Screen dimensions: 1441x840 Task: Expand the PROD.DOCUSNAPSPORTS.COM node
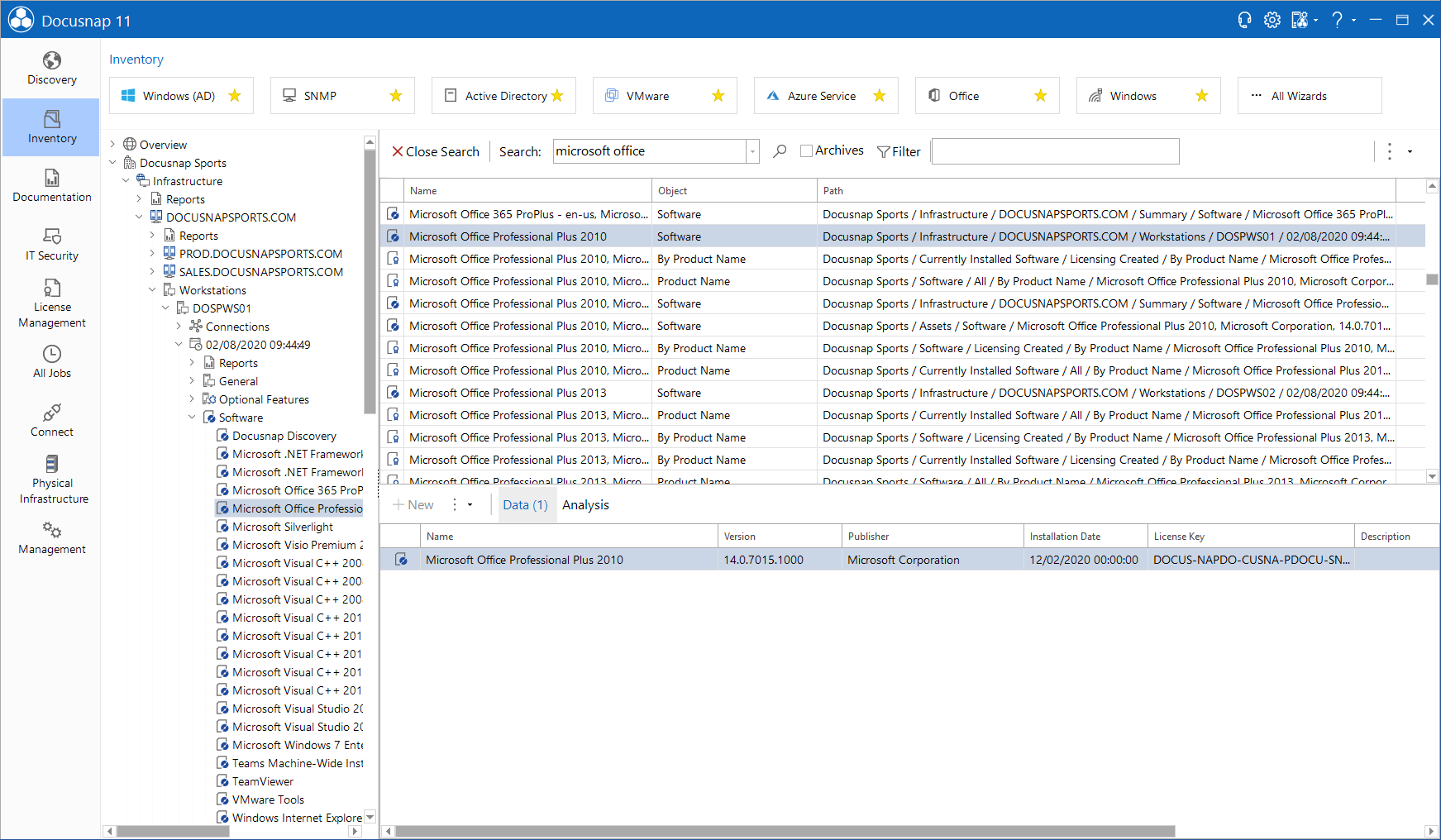click(x=153, y=254)
